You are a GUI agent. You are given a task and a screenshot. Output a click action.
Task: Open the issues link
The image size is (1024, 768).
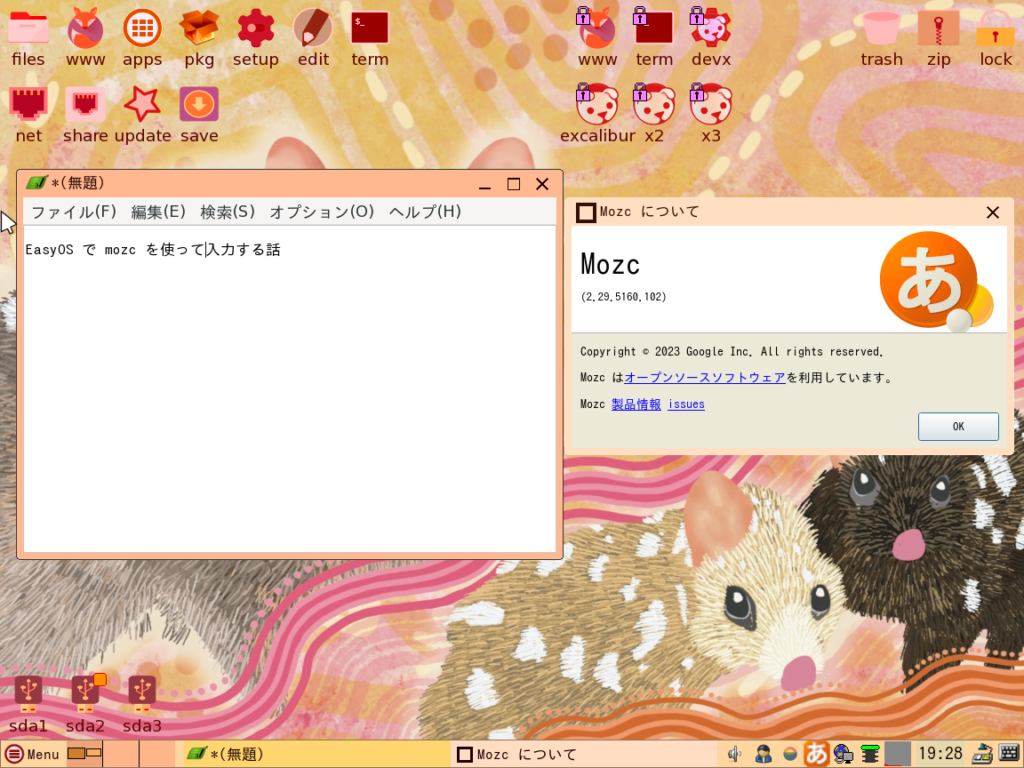click(686, 404)
